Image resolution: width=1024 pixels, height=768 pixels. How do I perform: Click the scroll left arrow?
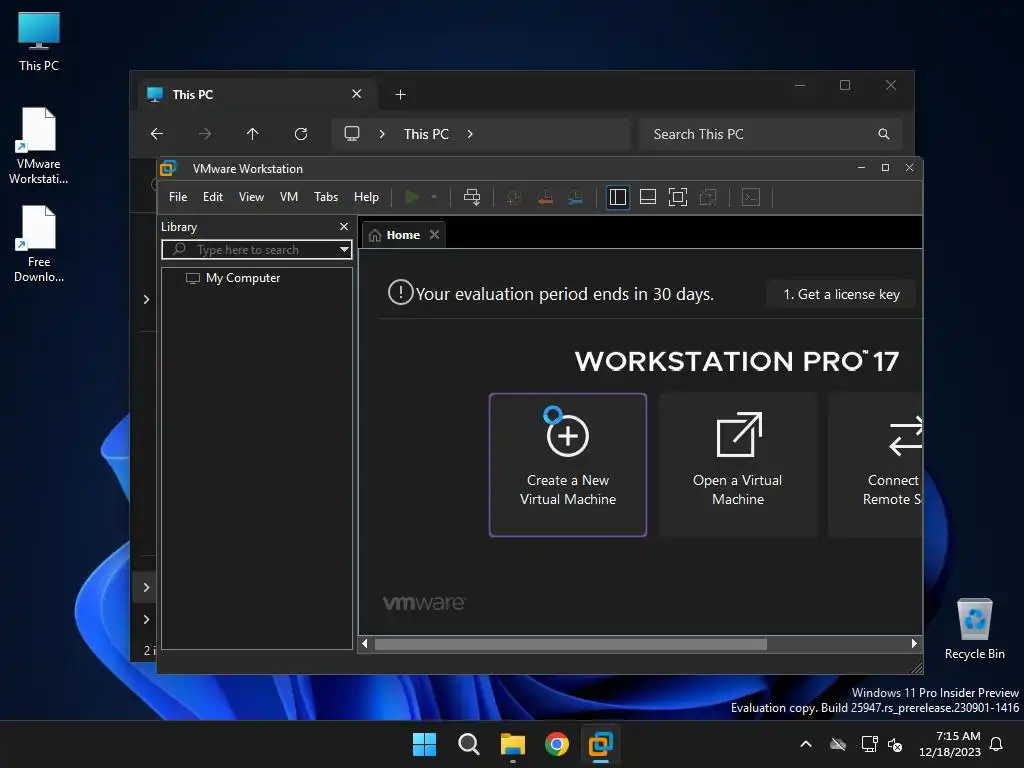coord(364,644)
